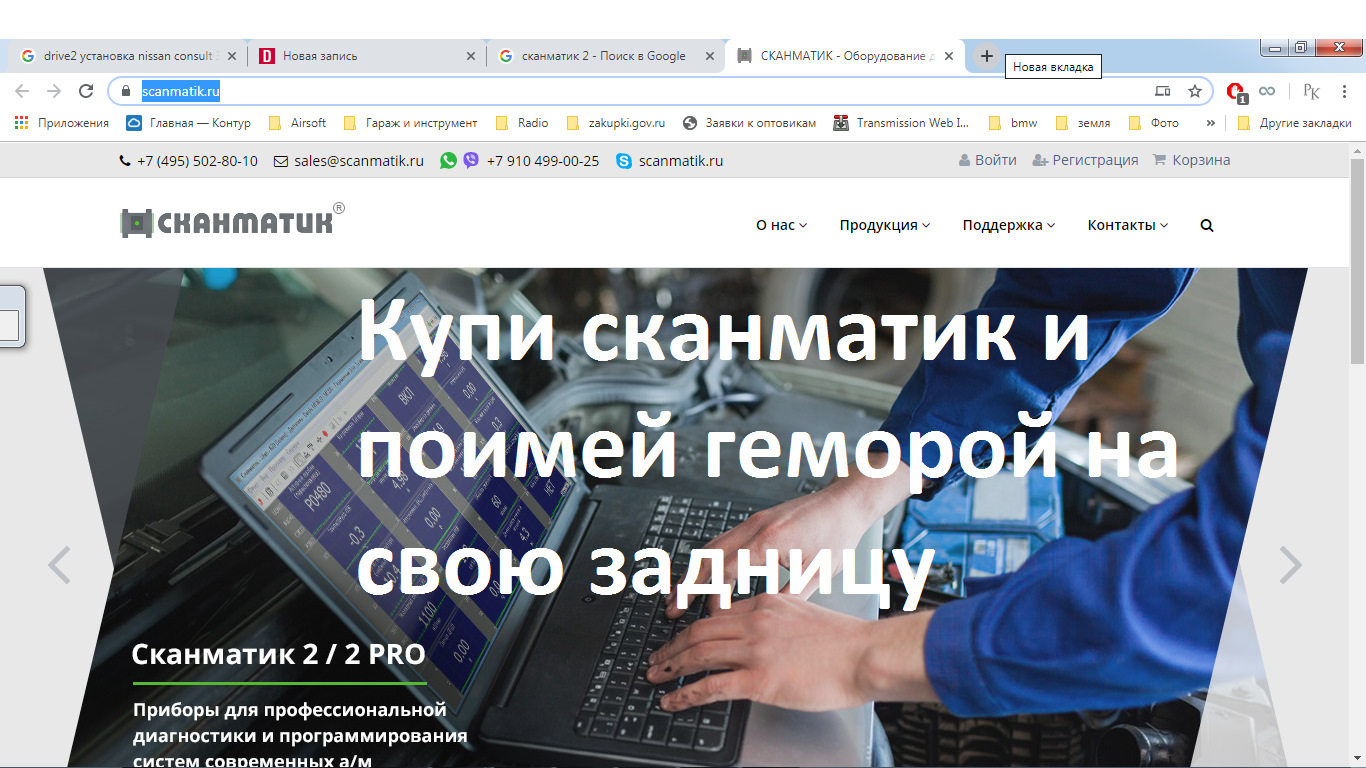Click the infinity extension icon
Image resolution: width=1366 pixels, height=768 pixels.
tap(1267, 91)
